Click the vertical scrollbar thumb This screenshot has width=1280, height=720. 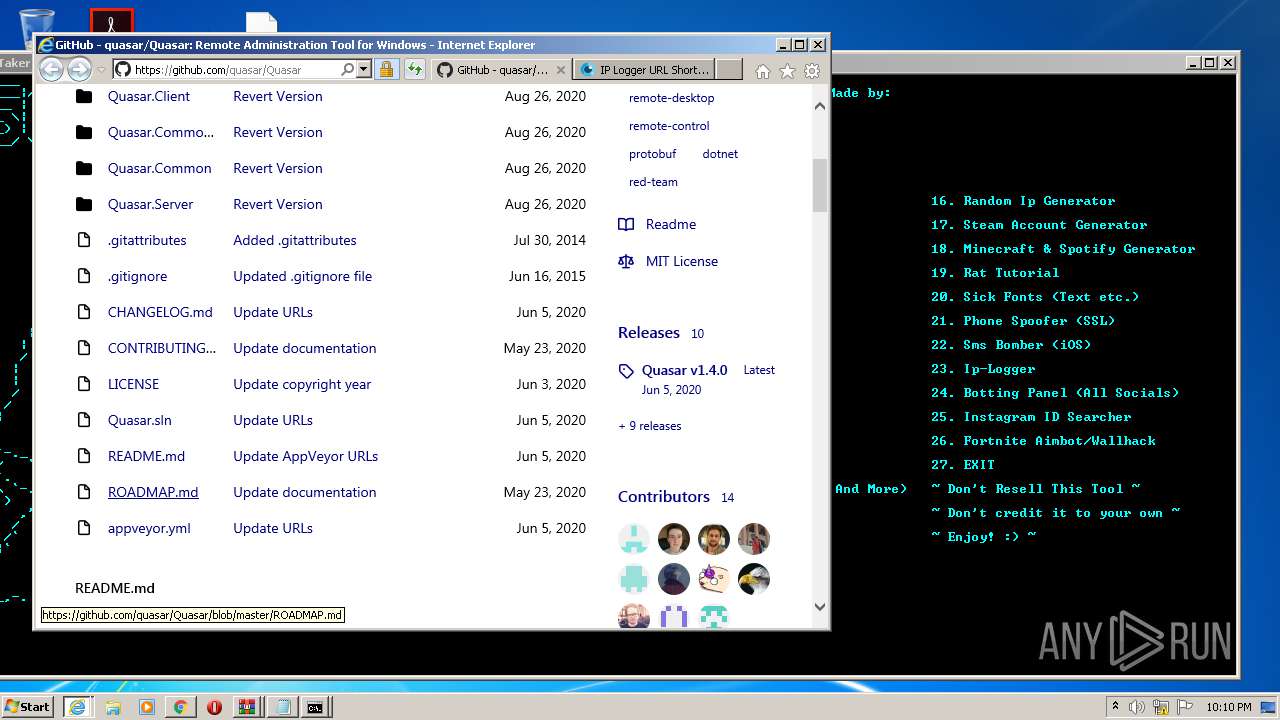click(x=820, y=185)
